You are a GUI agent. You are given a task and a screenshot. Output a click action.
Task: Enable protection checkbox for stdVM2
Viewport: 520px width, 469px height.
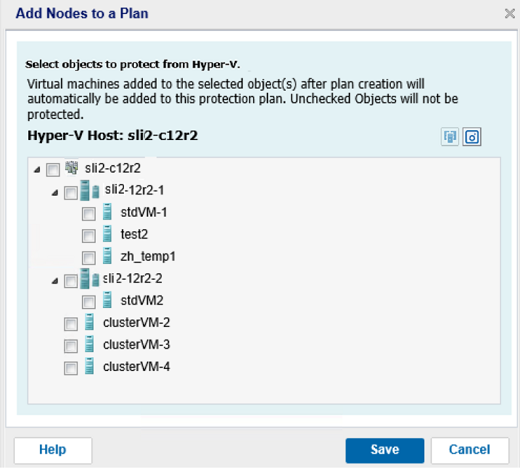click(x=89, y=302)
